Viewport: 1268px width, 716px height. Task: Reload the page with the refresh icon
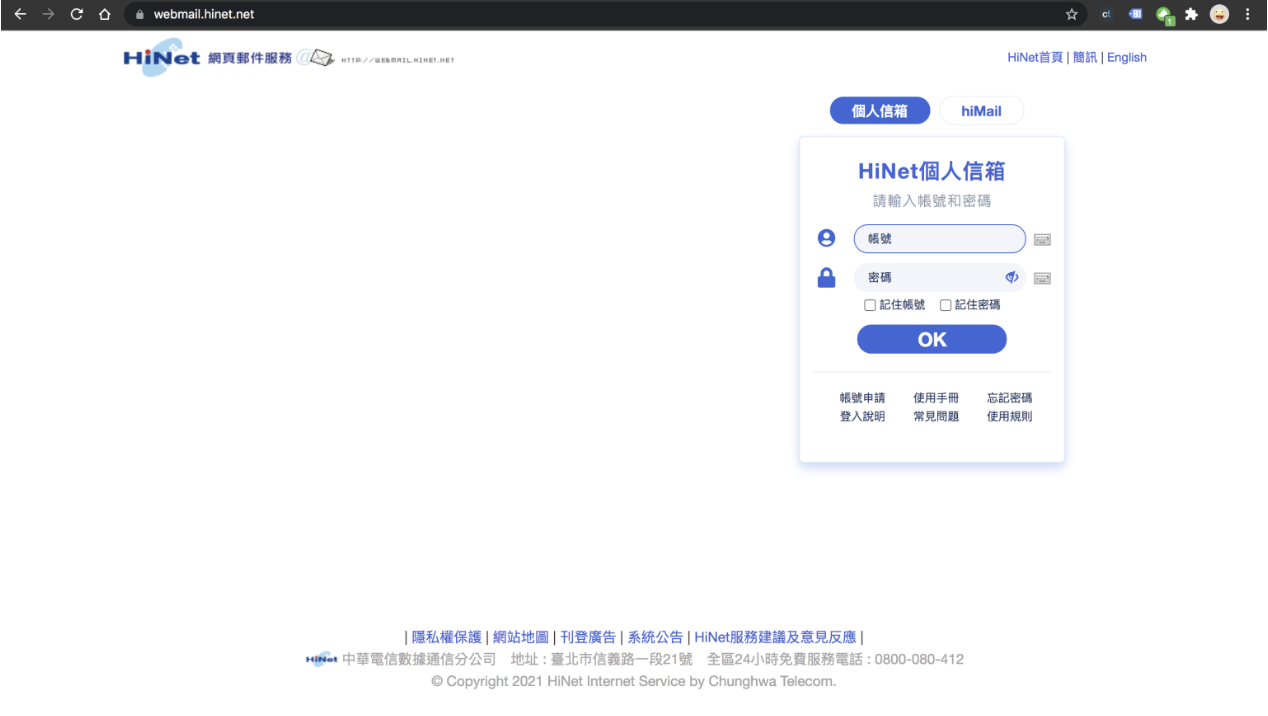click(x=77, y=14)
